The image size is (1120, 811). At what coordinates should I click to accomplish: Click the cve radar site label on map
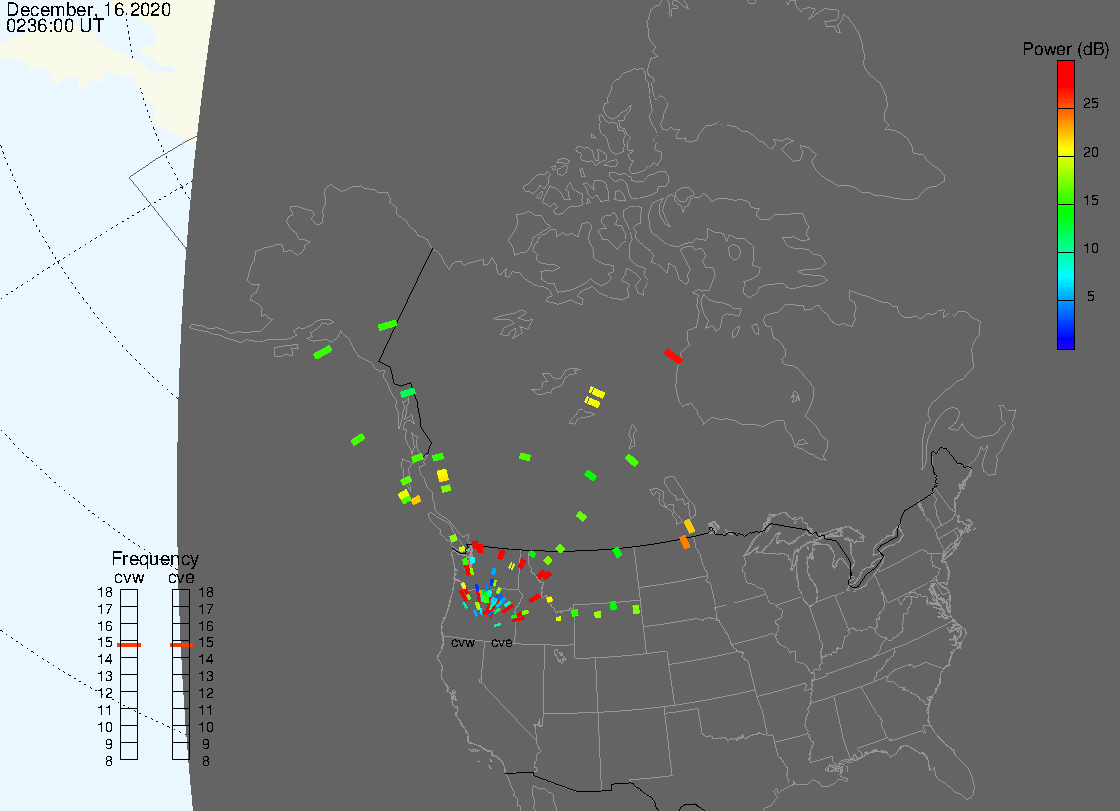pyautogui.click(x=501, y=643)
